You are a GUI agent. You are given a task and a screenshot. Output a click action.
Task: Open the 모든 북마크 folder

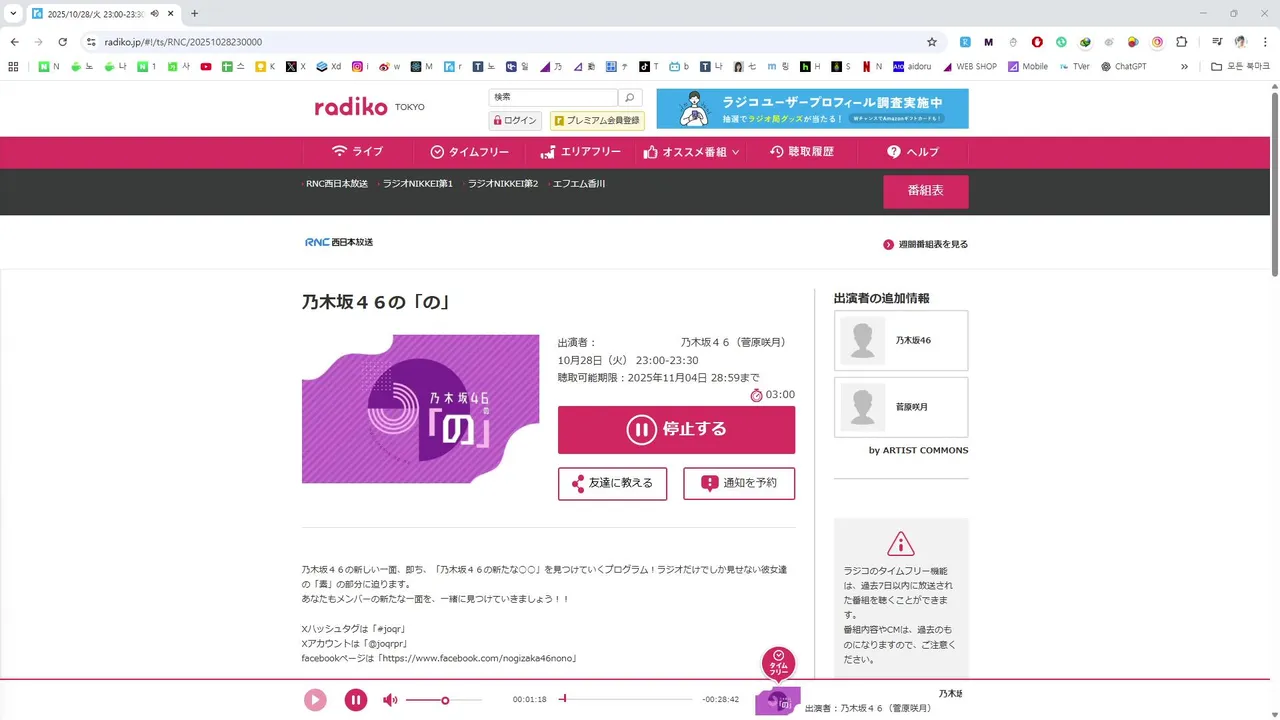[x=1241, y=67]
